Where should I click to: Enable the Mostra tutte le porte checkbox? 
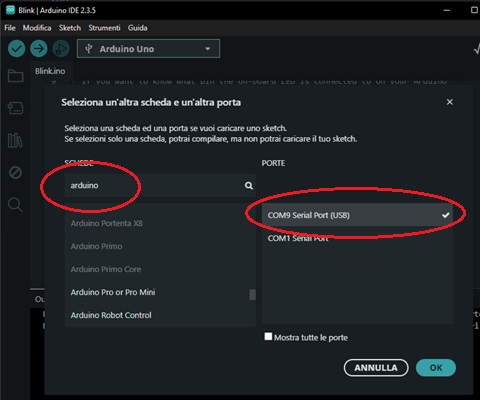coord(268,337)
